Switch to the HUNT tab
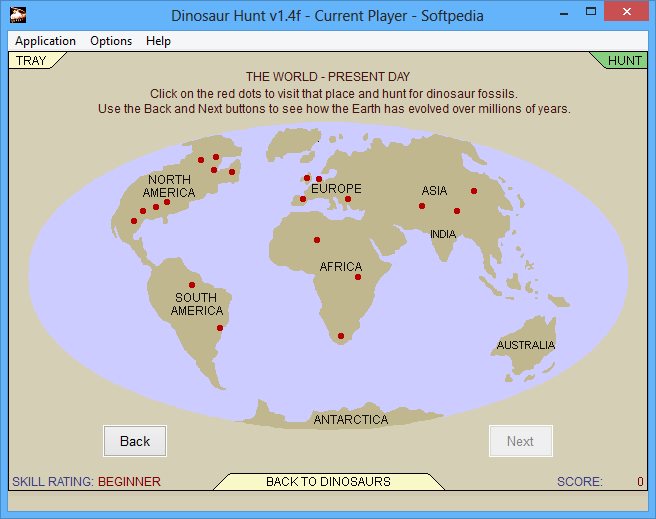 click(624, 61)
